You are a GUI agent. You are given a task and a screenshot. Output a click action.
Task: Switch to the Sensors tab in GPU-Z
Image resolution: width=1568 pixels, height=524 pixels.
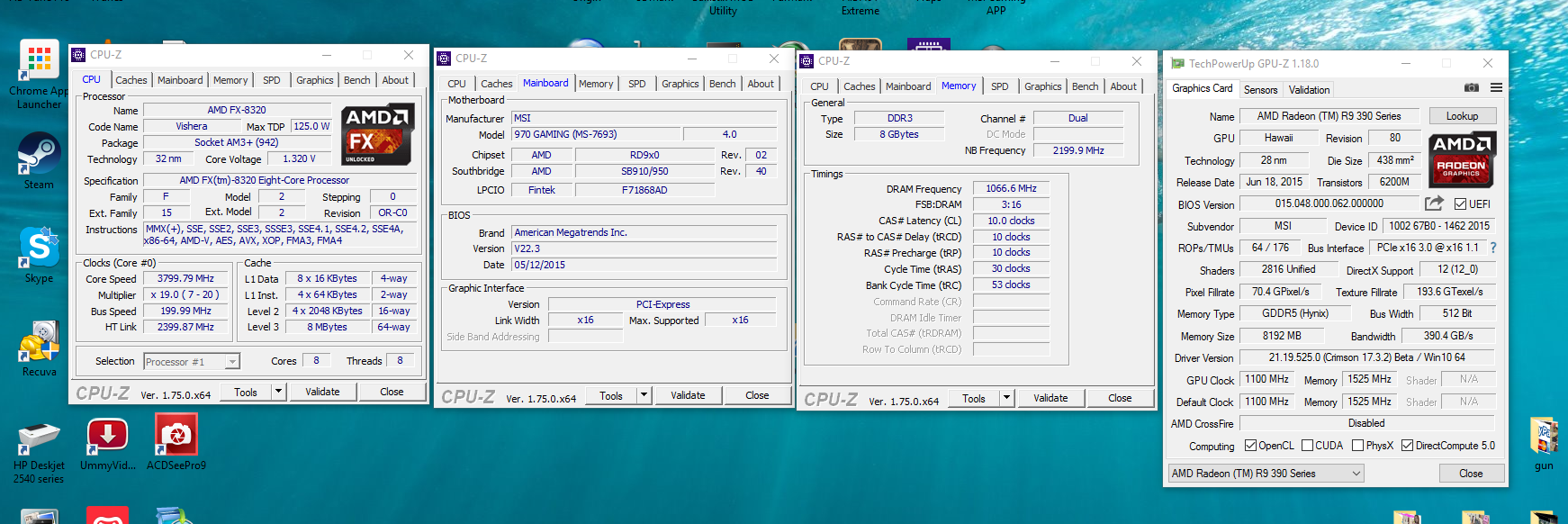tap(1260, 90)
